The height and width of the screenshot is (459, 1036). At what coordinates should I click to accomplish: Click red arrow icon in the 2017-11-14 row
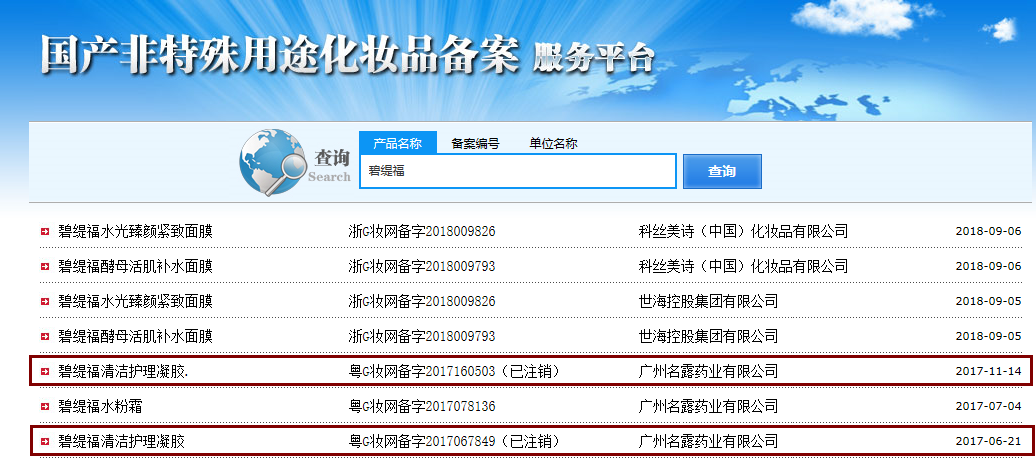click(x=44, y=371)
